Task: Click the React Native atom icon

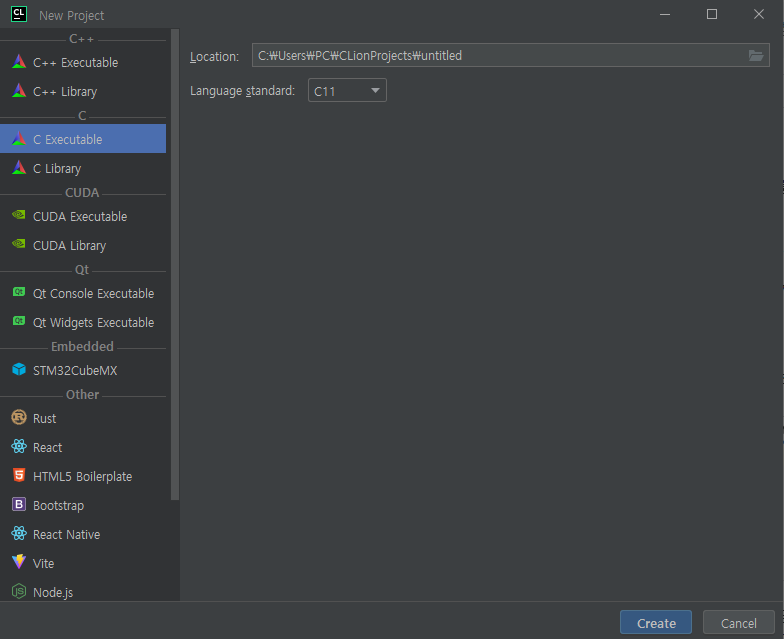Action: [19, 534]
